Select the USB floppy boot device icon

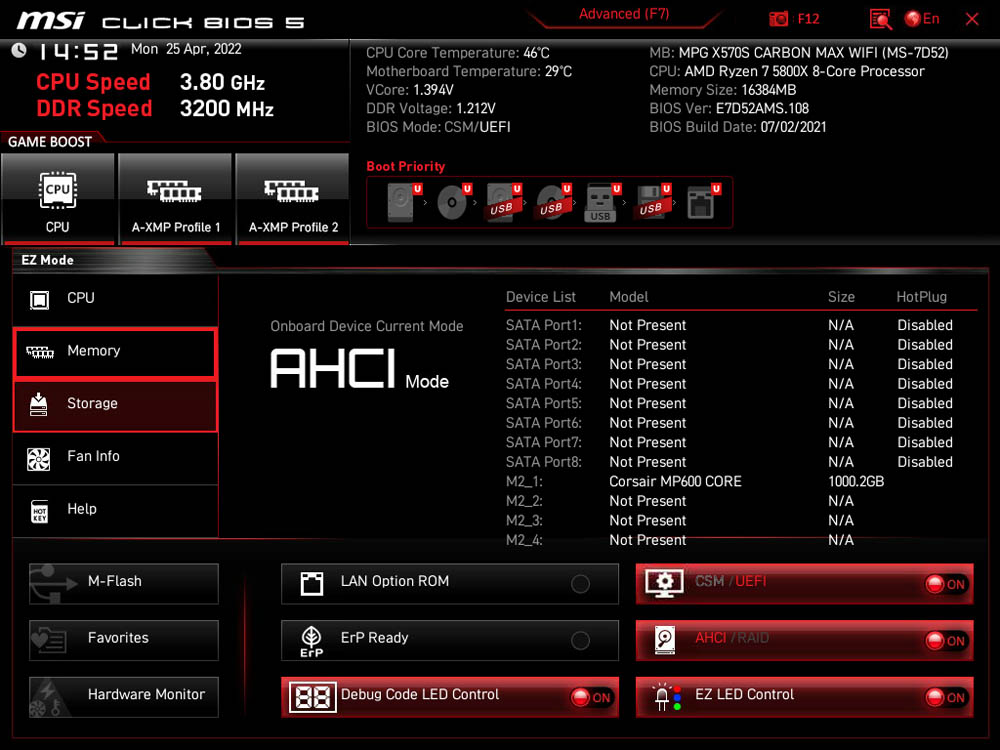point(652,202)
